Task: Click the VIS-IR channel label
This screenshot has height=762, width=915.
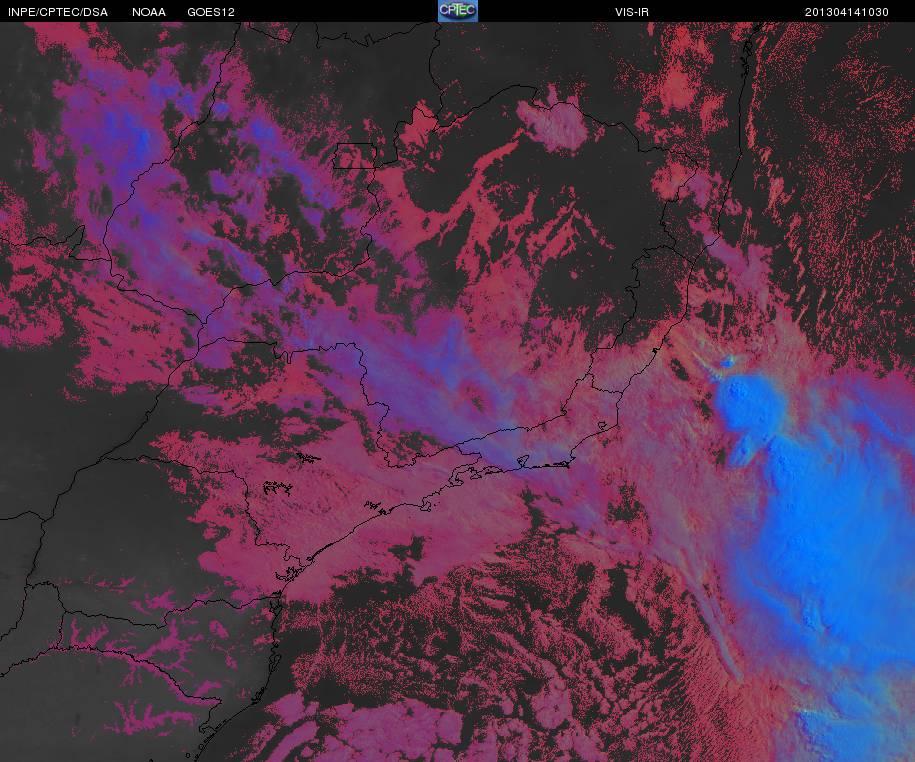Action: pyautogui.click(x=632, y=12)
